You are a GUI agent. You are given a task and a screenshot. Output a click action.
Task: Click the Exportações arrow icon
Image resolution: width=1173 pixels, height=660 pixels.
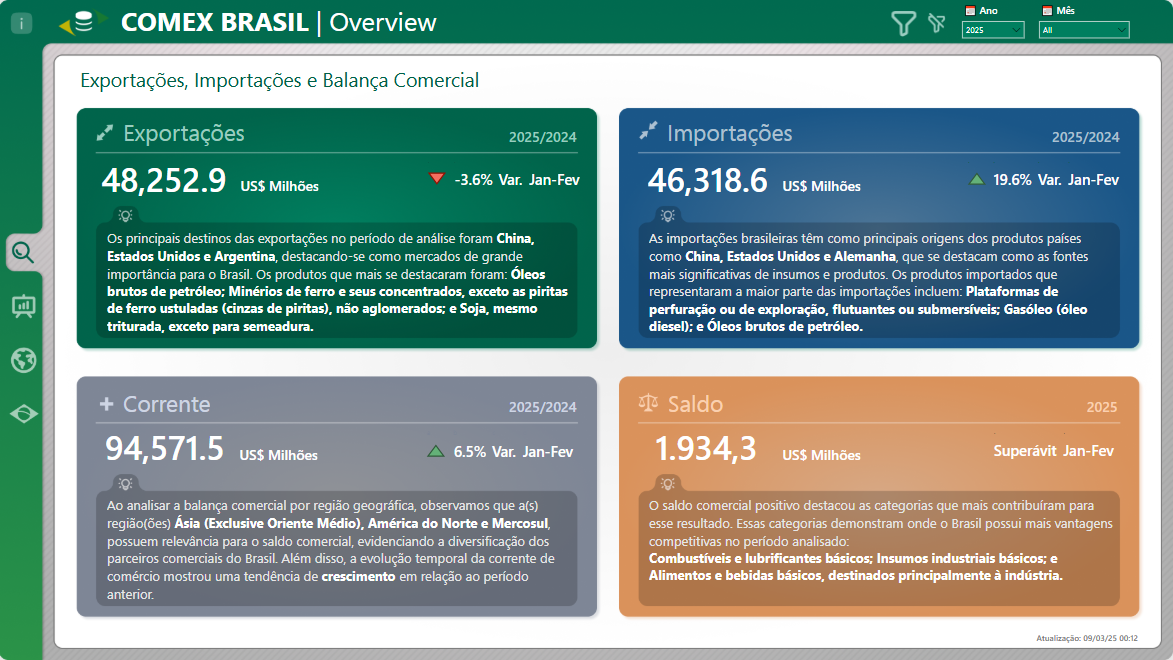pyautogui.click(x=105, y=133)
